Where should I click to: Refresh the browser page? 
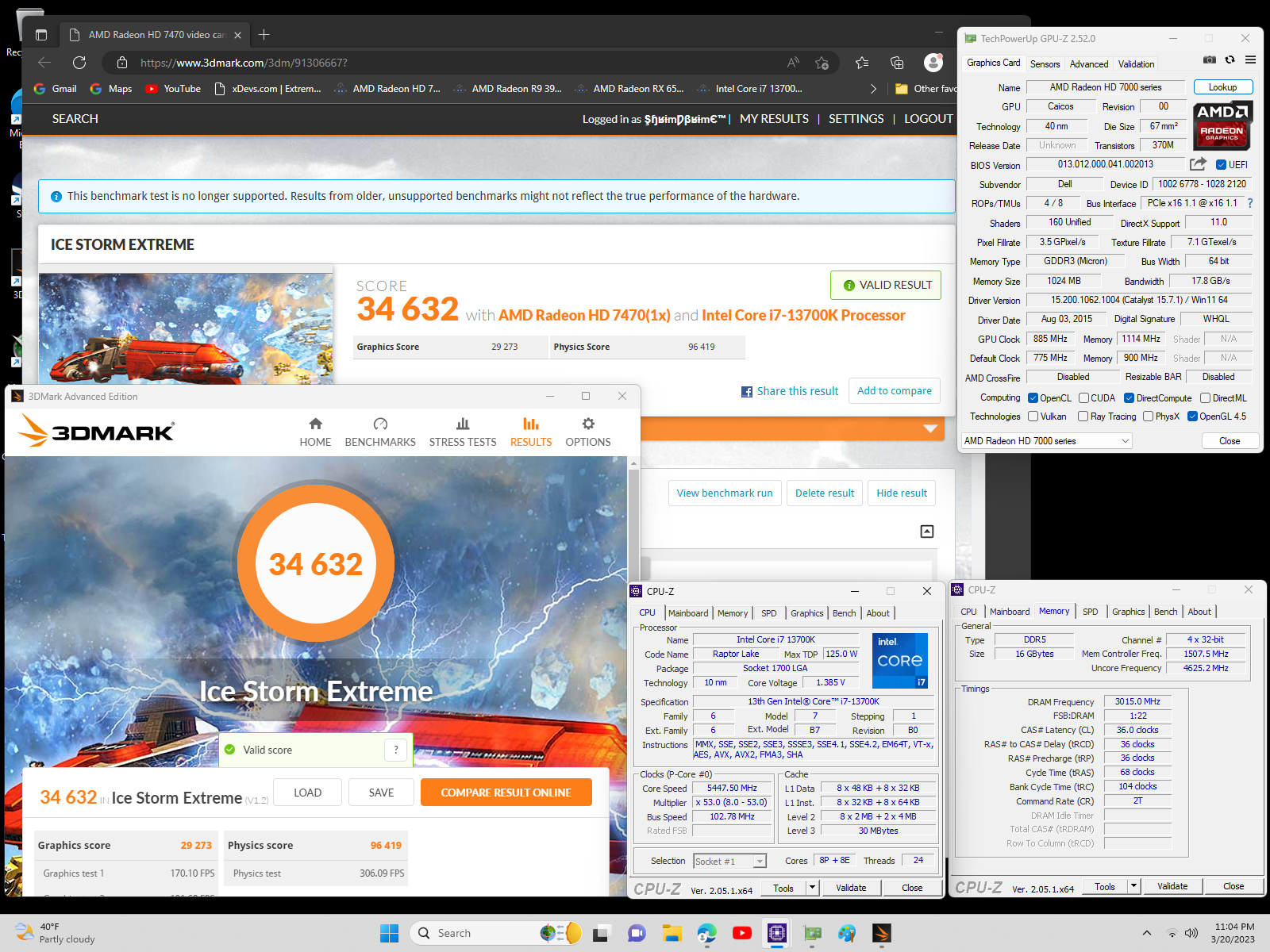coord(79,63)
